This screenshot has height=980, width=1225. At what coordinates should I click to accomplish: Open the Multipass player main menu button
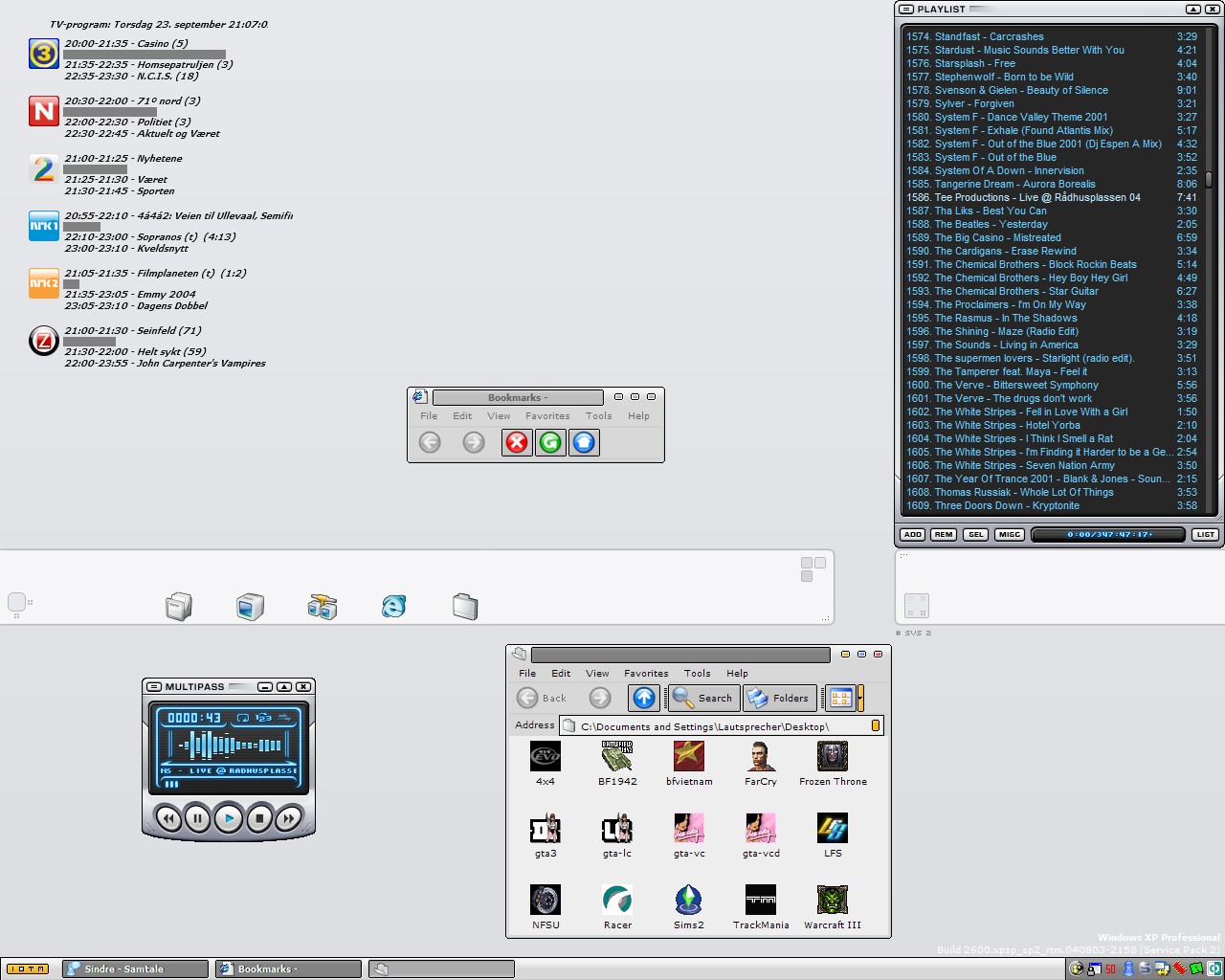coord(154,687)
